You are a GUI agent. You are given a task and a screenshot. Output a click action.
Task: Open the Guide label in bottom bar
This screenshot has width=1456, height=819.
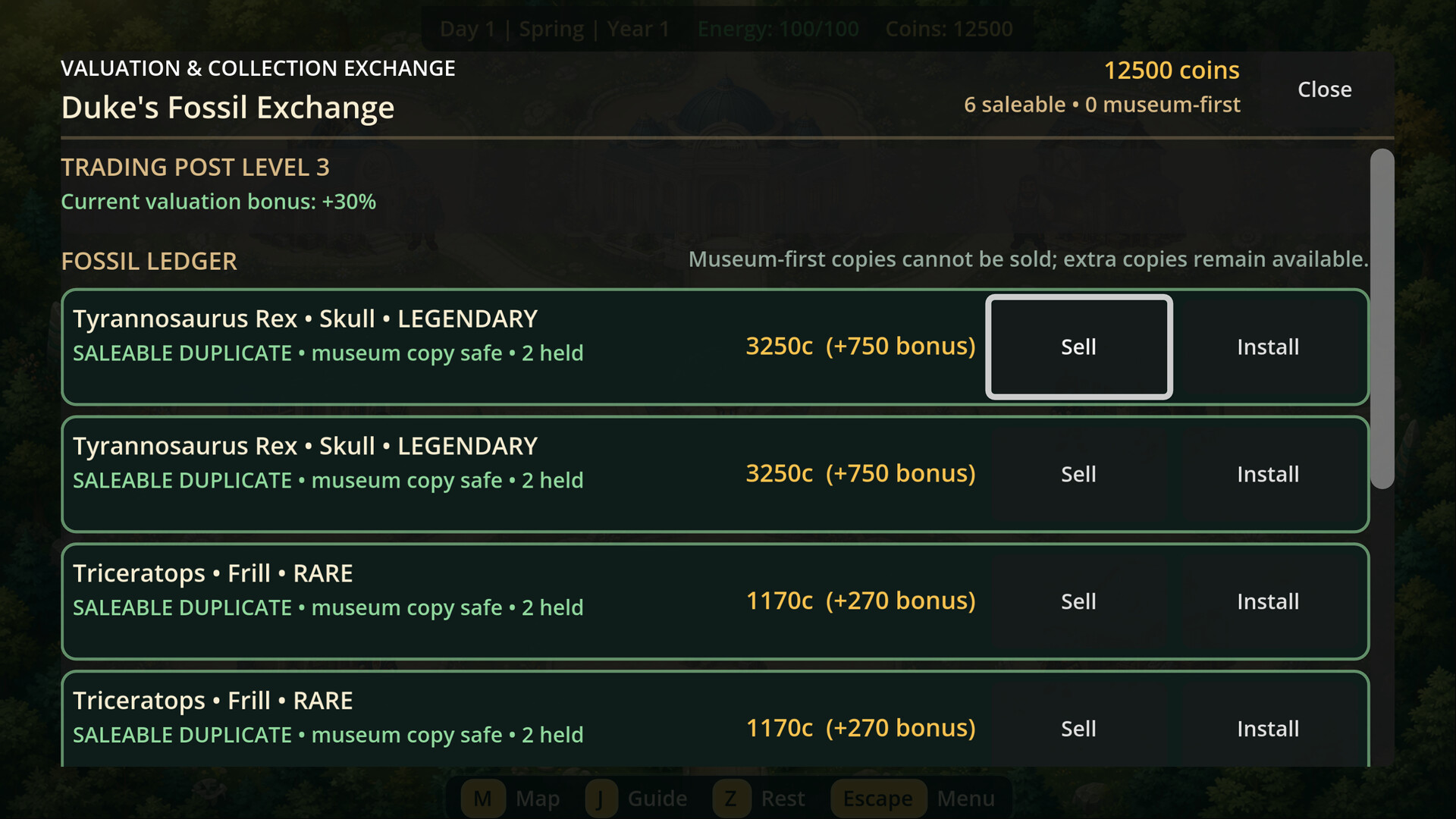click(657, 799)
